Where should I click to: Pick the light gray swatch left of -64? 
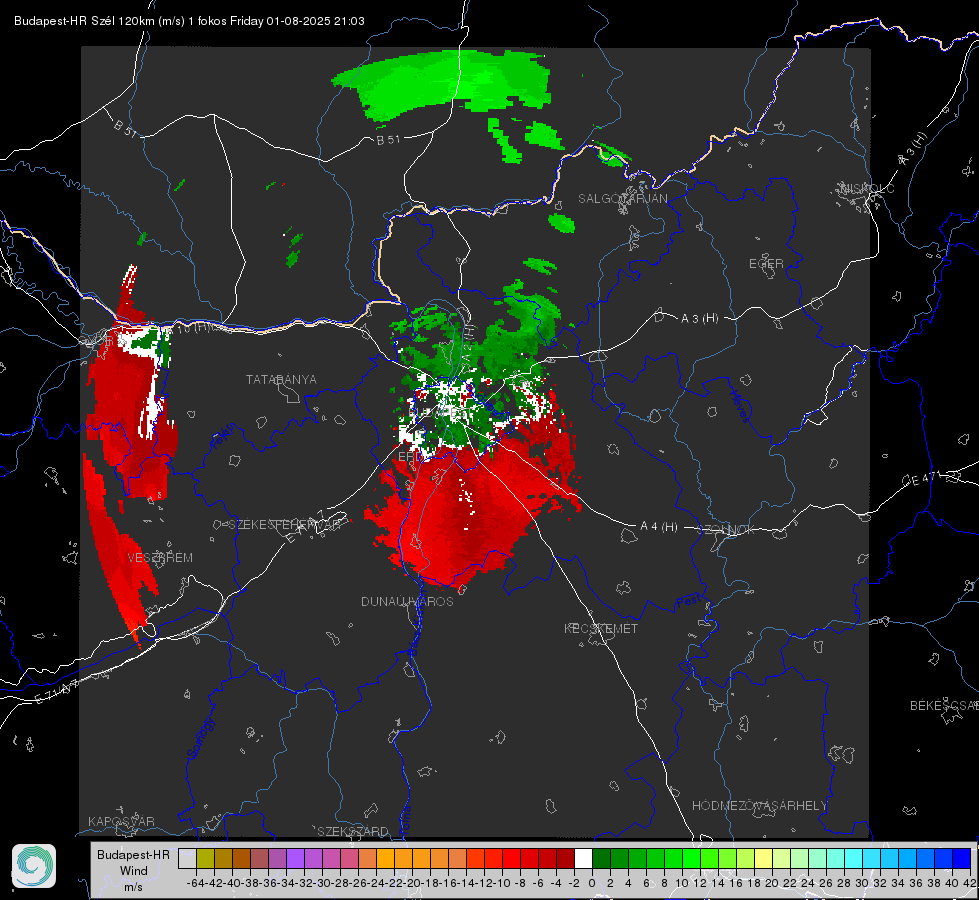[187, 858]
